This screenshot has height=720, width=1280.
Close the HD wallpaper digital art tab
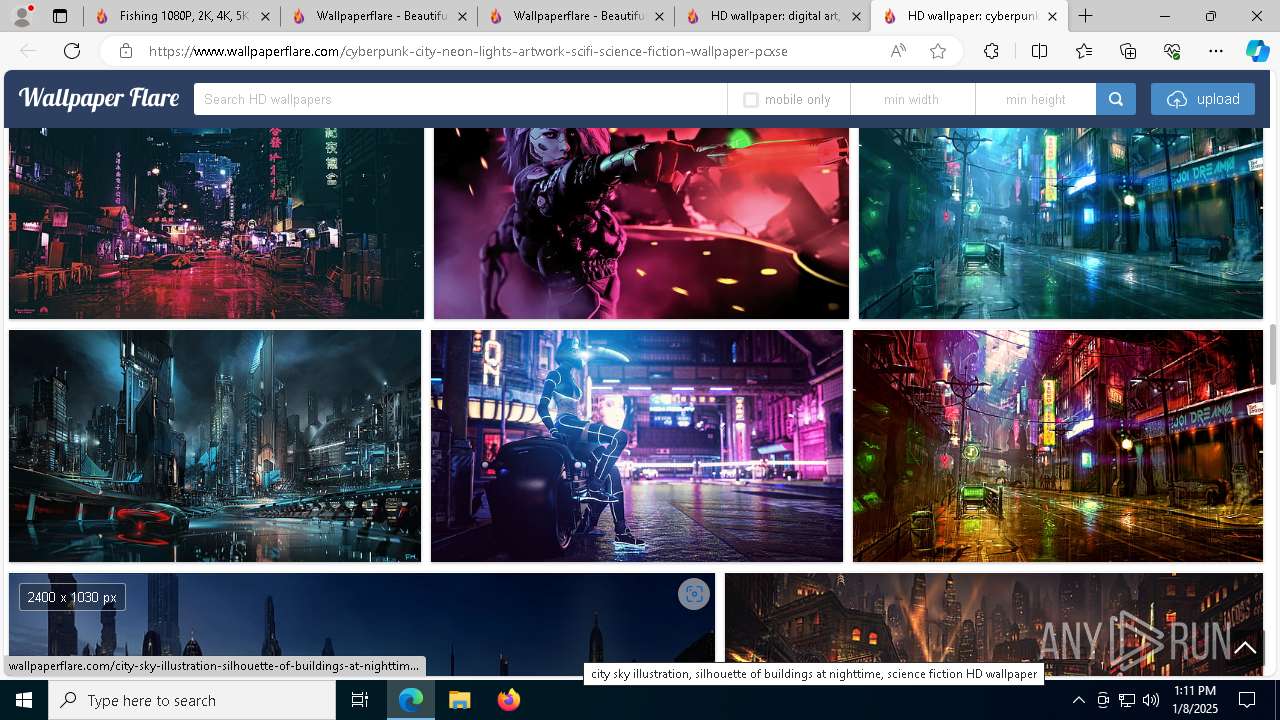(856, 16)
